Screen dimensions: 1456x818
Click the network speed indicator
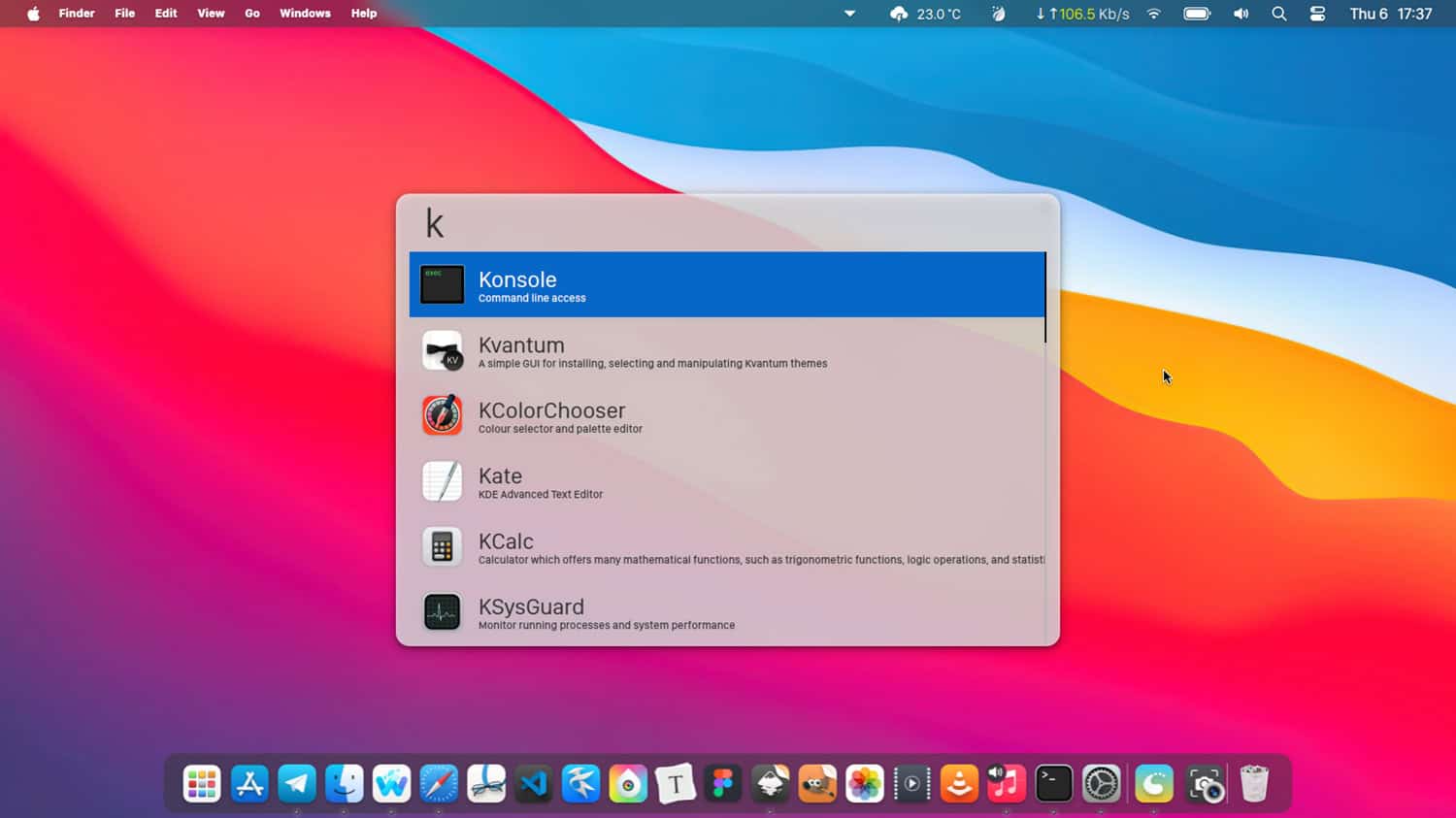point(1082,14)
